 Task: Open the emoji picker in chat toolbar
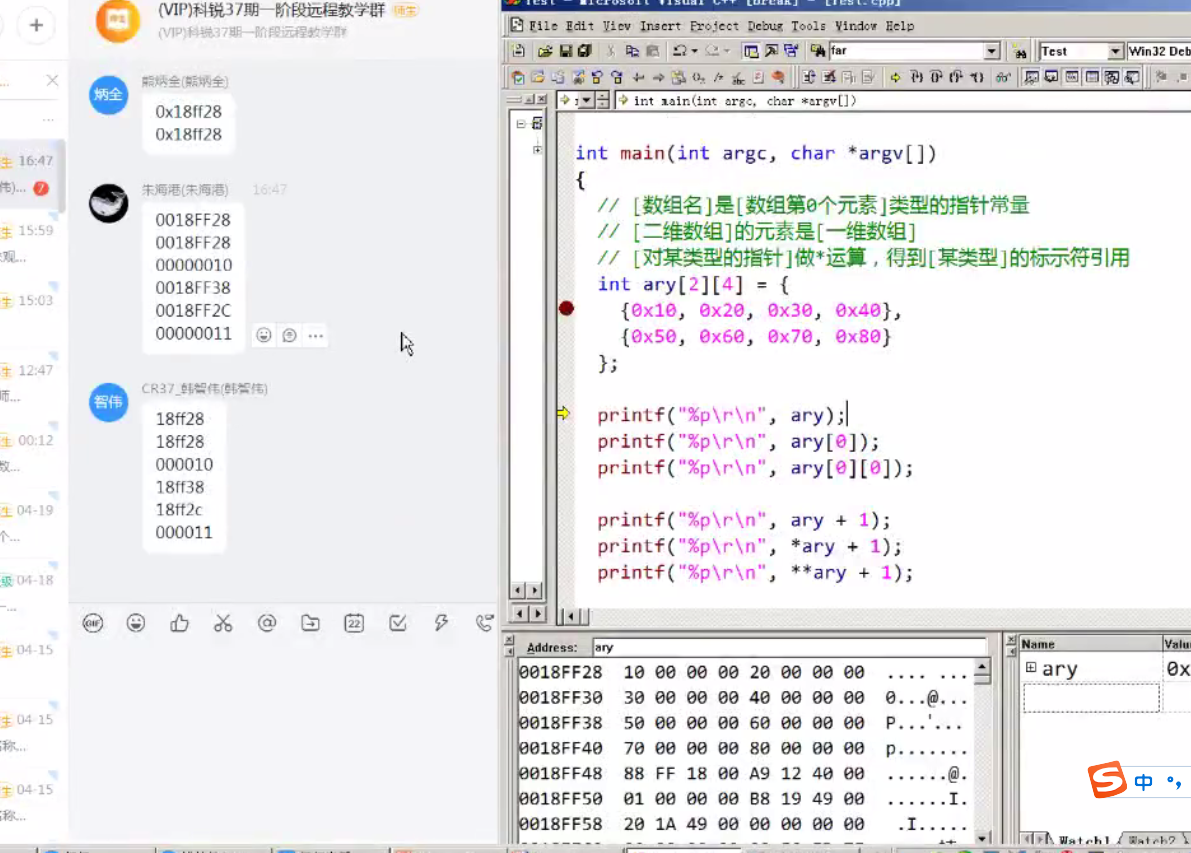(x=136, y=623)
